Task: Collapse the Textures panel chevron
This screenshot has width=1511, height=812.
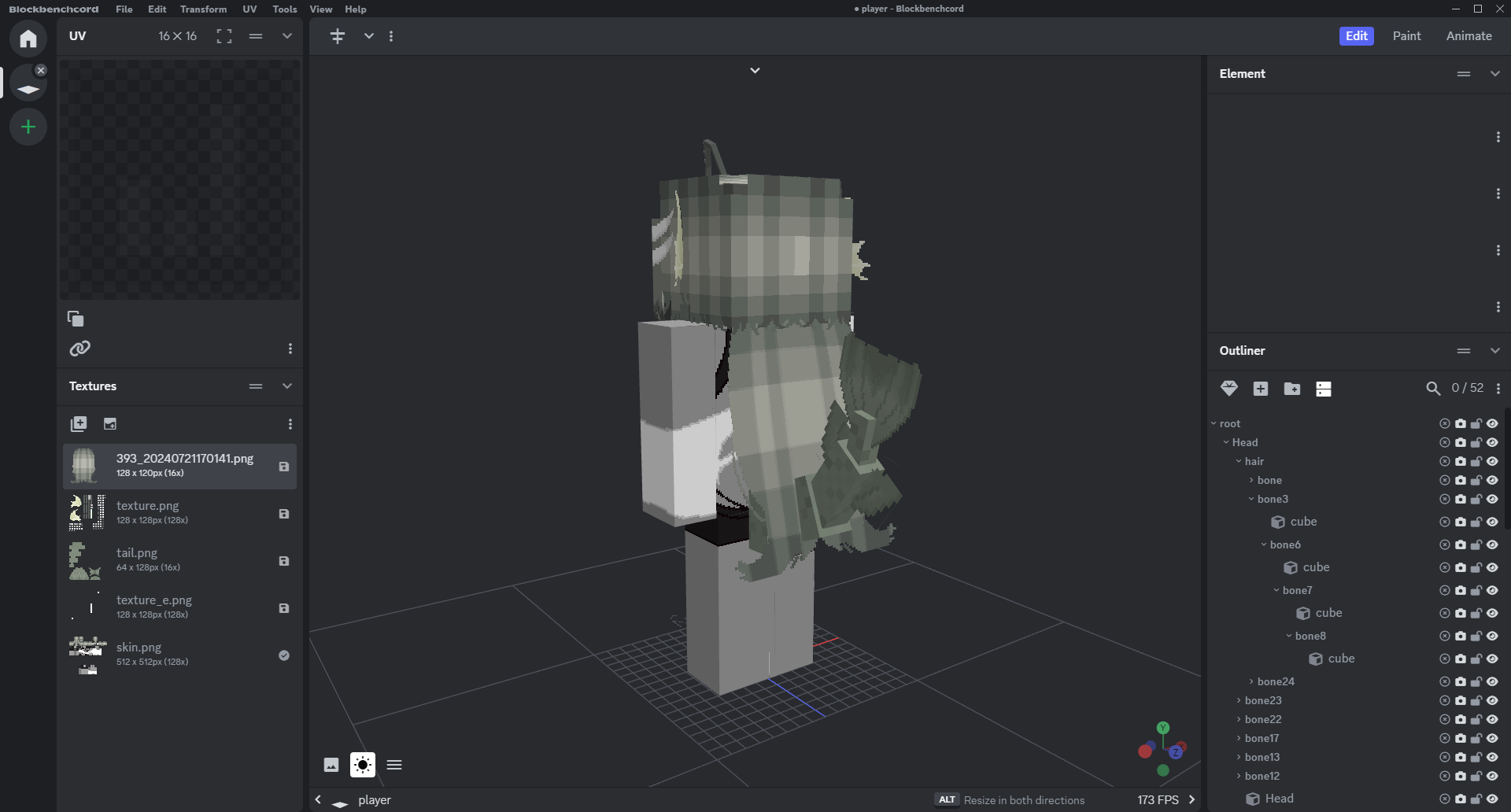Action: click(x=287, y=386)
